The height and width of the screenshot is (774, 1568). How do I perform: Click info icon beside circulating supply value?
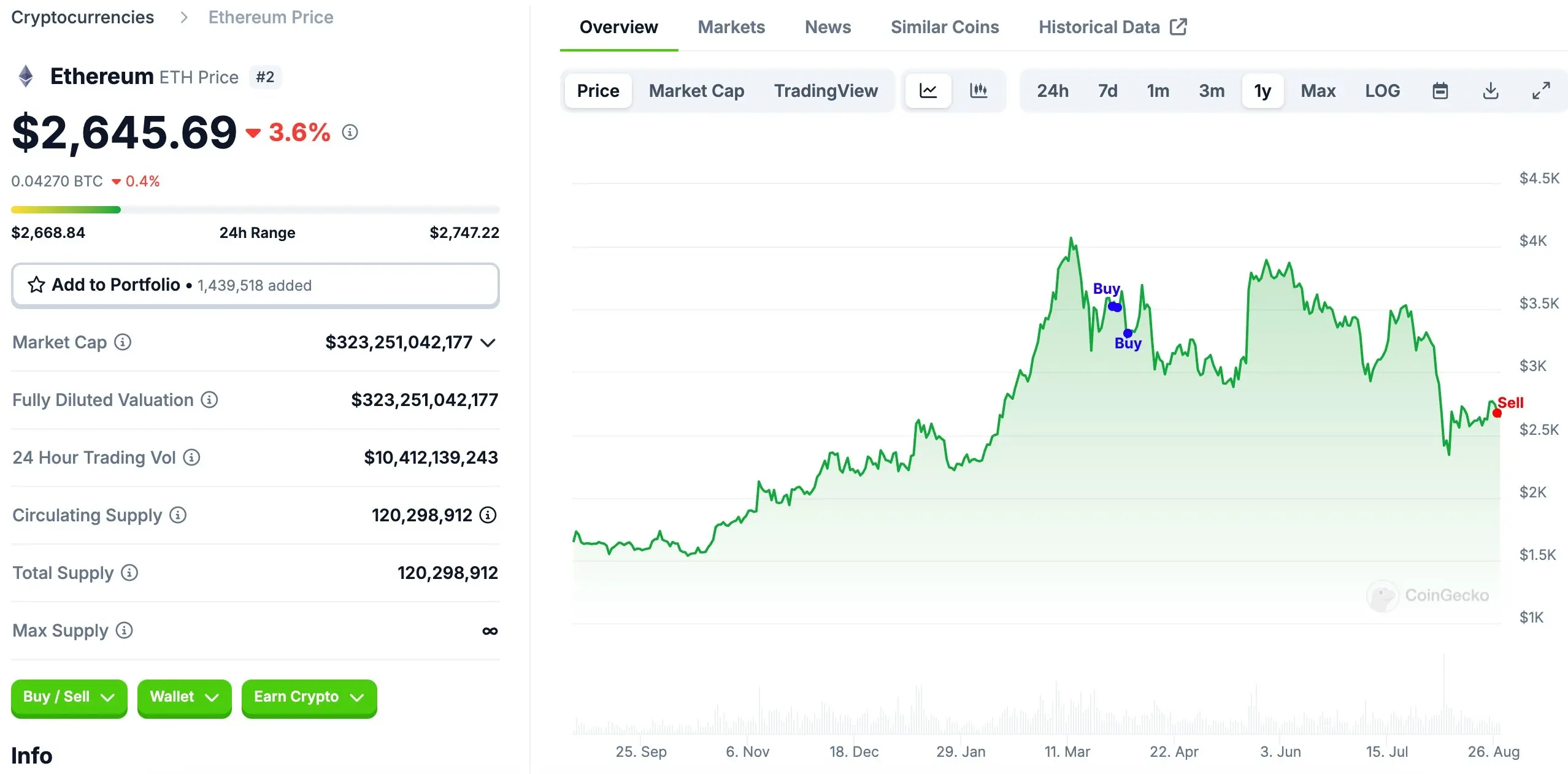click(x=488, y=515)
